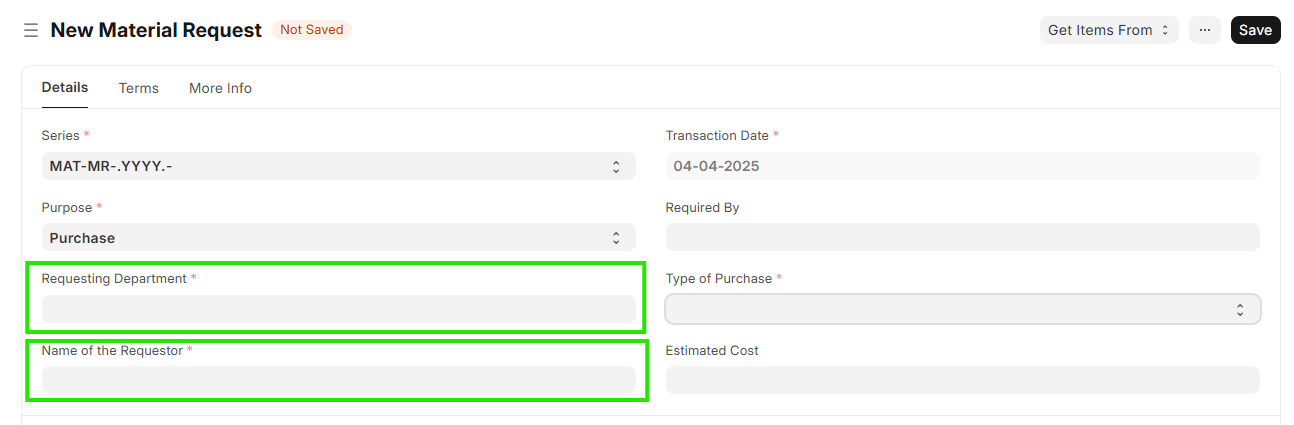
Task: Click the Not Saved status badge
Action: pyautogui.click(x=312, y=30)
